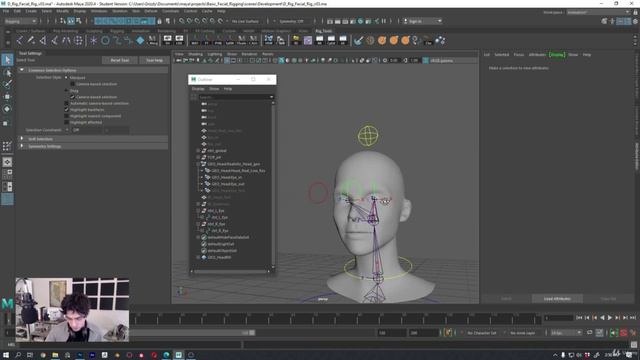Click the Windows Start button
This screenshot has width=640, height=360.
[x=6, y=355]
